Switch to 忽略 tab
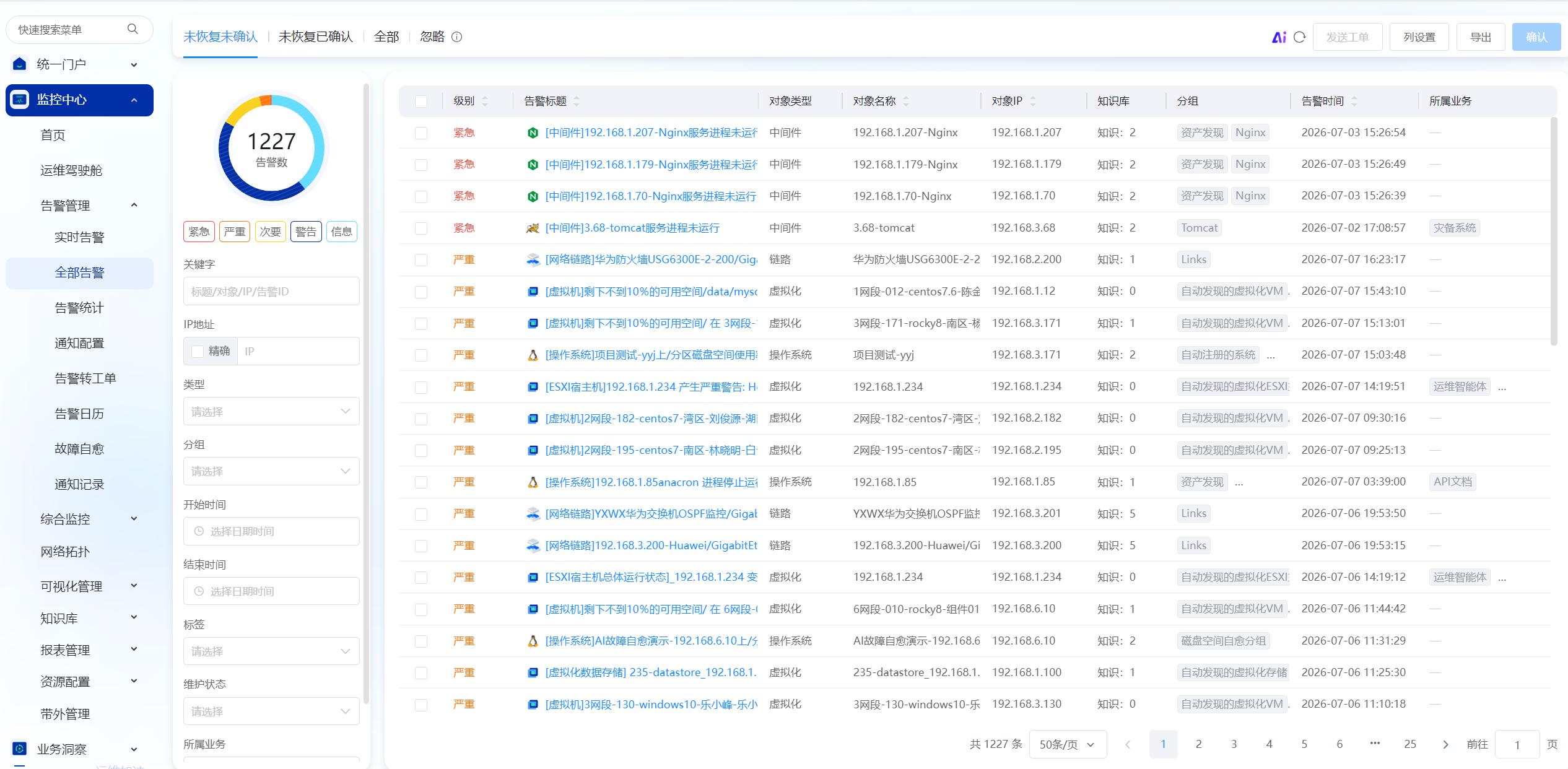This screenshot has width=1568, height=769. tap(432, 37)
